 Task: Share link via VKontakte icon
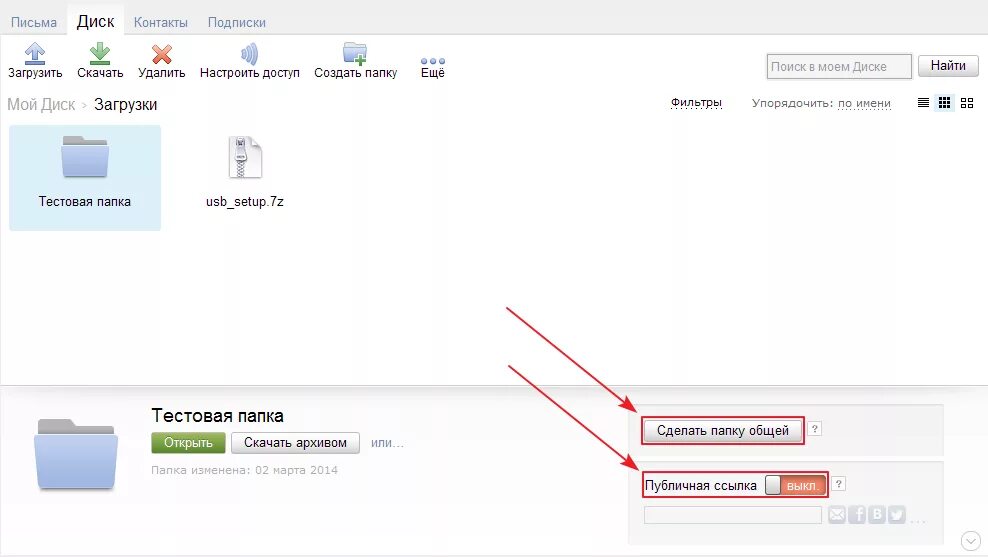877,515
